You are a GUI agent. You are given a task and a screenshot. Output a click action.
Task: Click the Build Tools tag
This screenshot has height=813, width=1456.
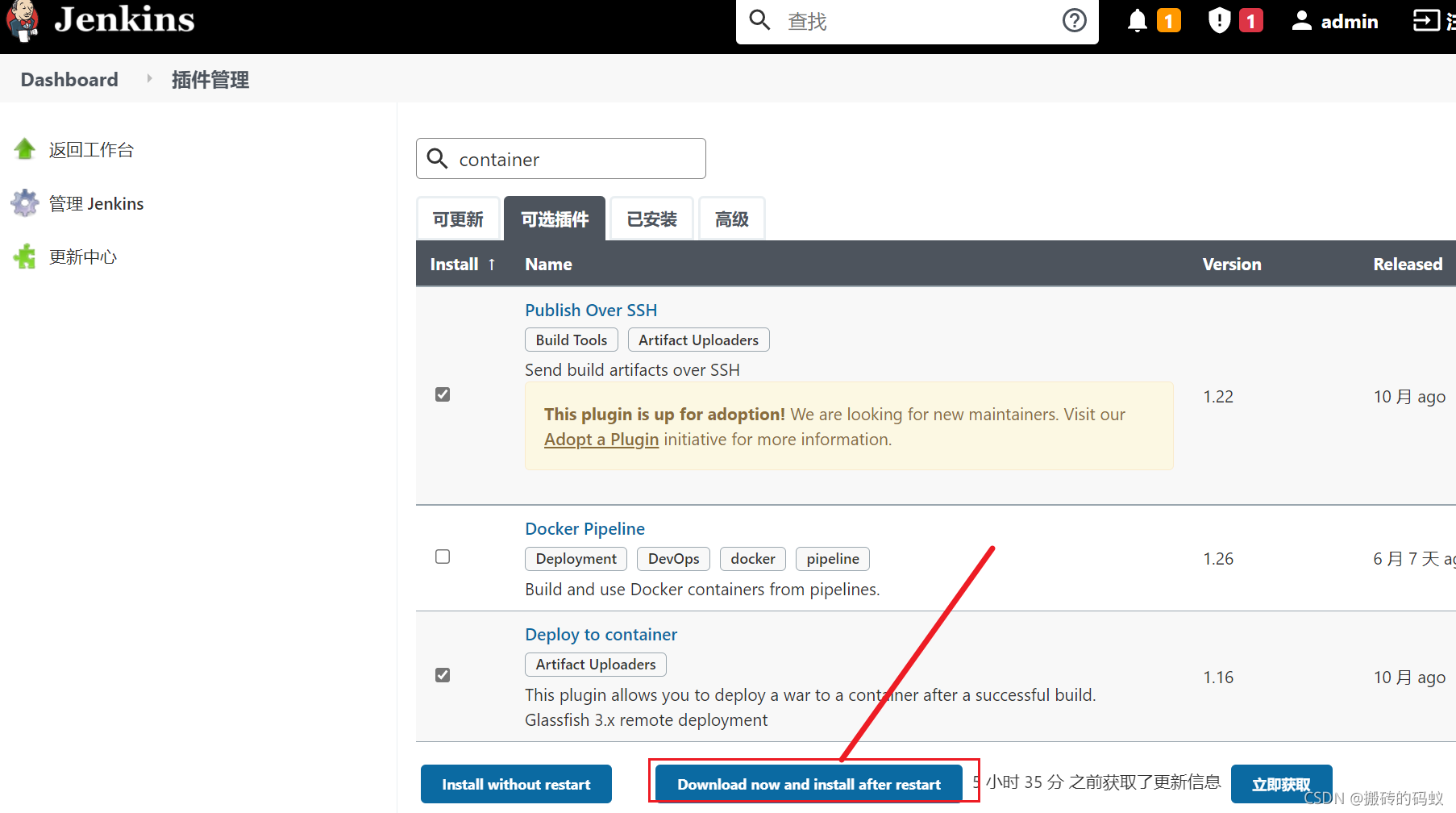pos(572,340)
